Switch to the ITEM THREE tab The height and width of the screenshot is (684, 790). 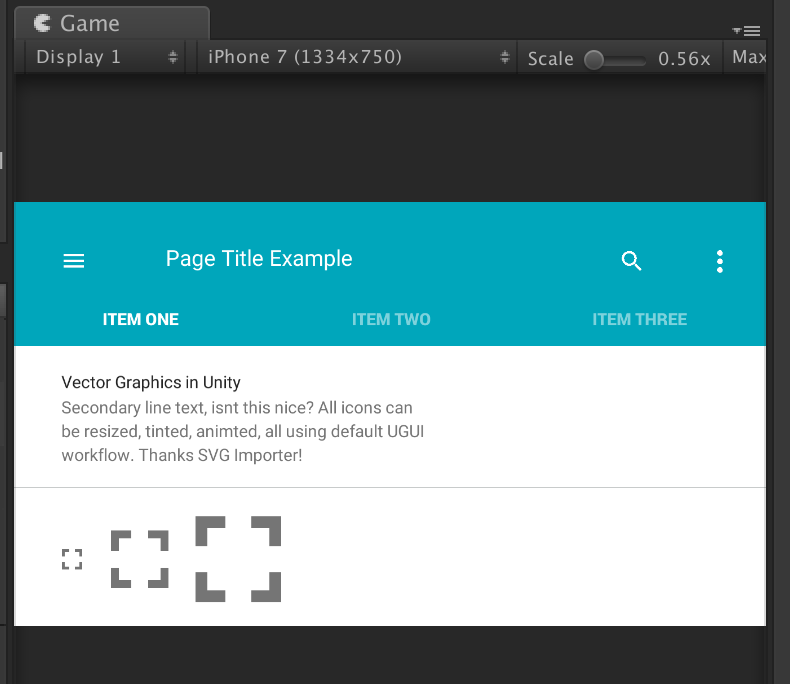[639, 319]
